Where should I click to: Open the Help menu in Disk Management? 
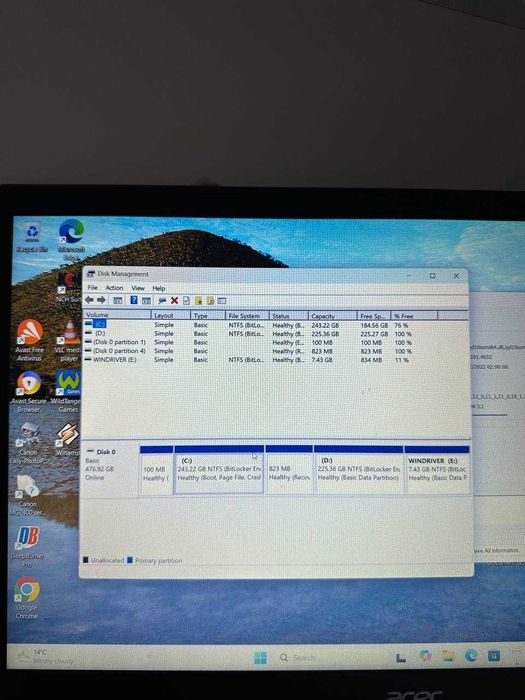coord(159,288)
